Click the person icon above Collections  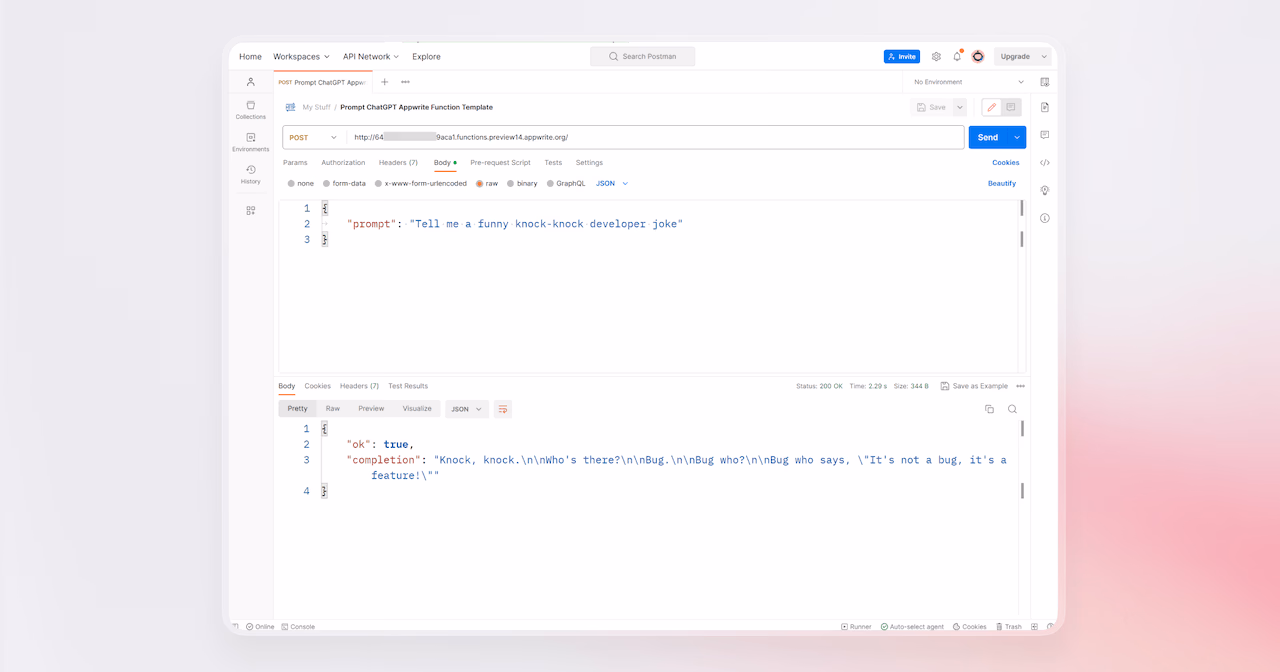click(251, 82)
